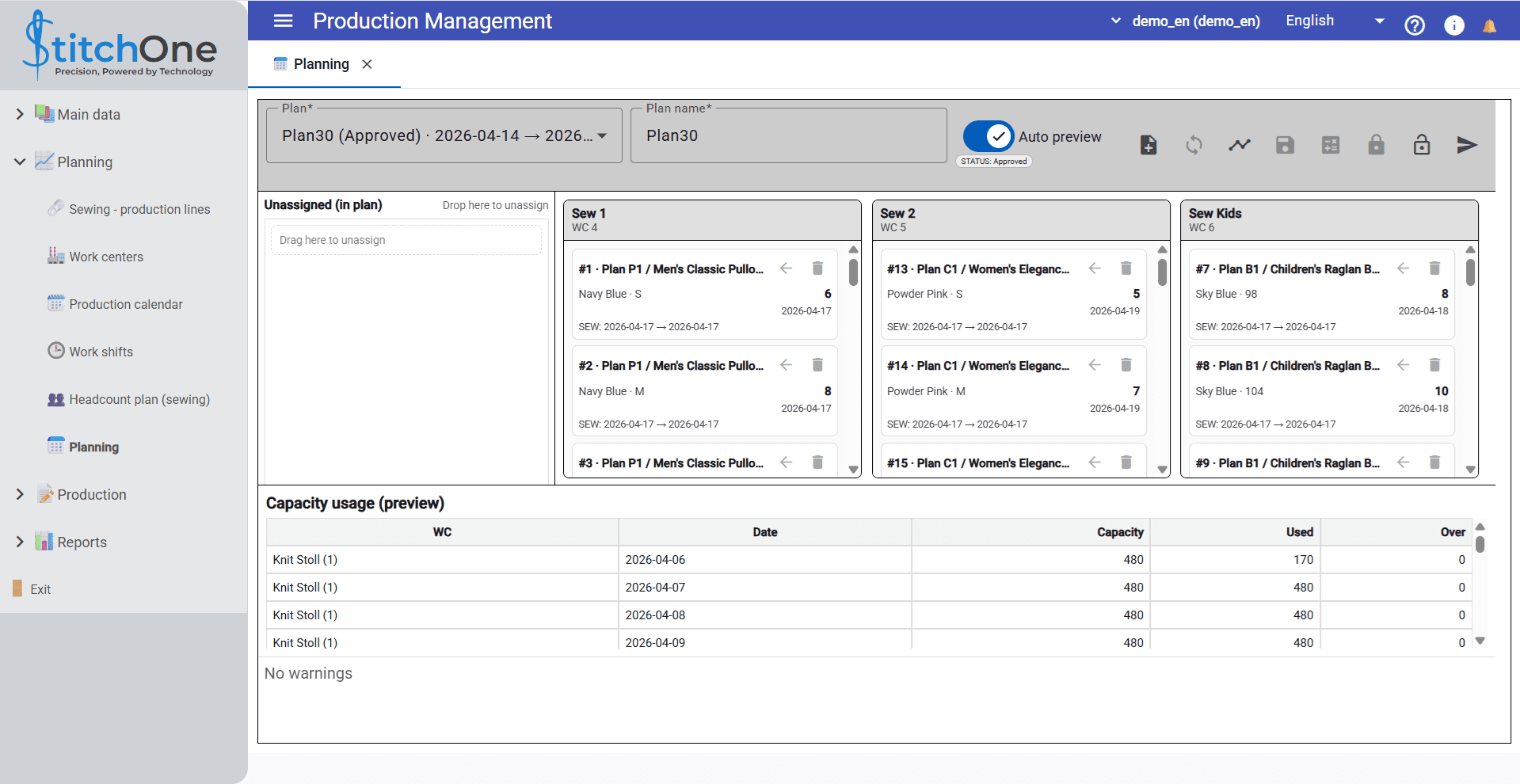Delete order #1 with its trash icon
The image size is (1520, 784).
[x=817, y=268]
